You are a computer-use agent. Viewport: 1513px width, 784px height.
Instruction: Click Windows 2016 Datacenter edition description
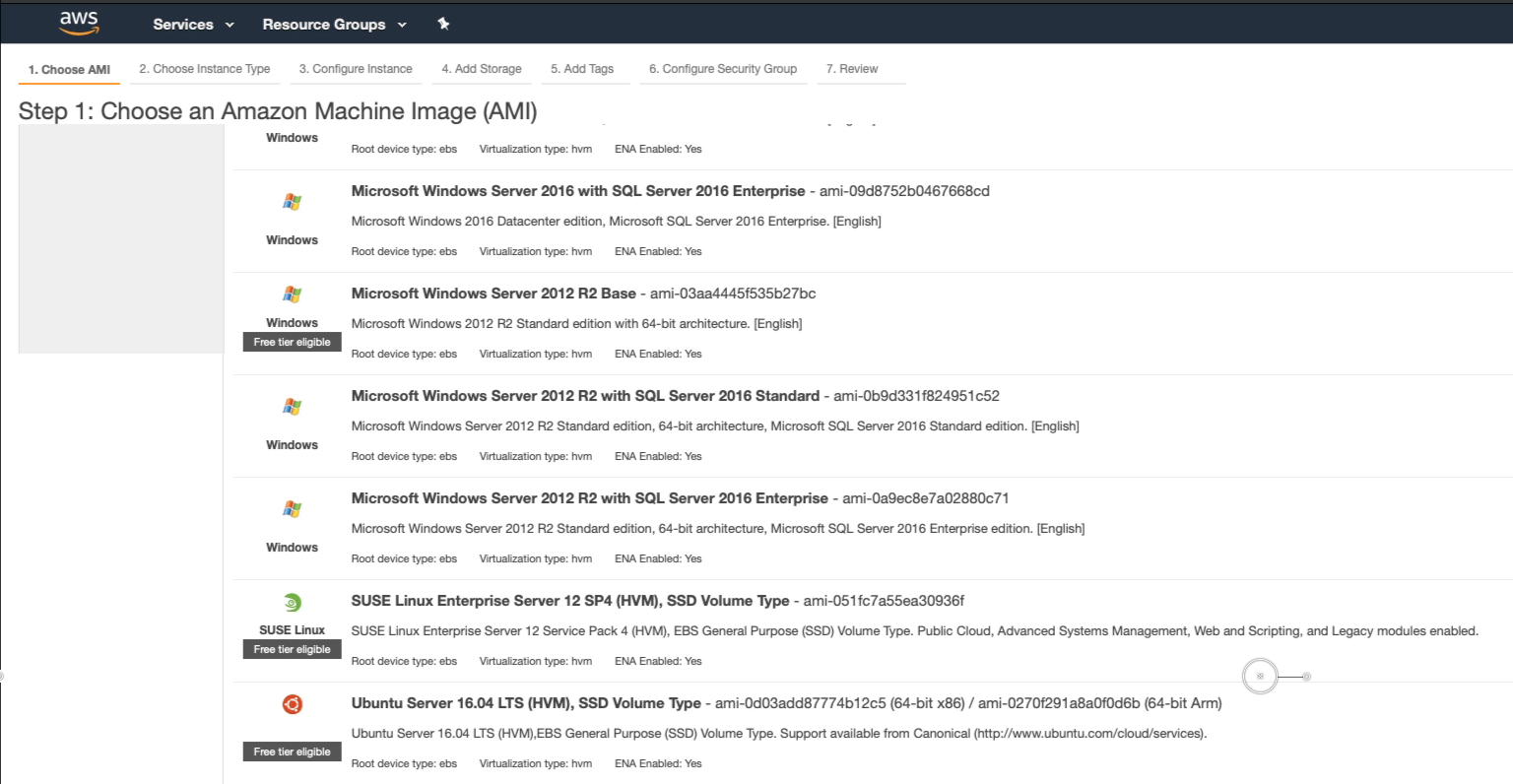point(617,222)
